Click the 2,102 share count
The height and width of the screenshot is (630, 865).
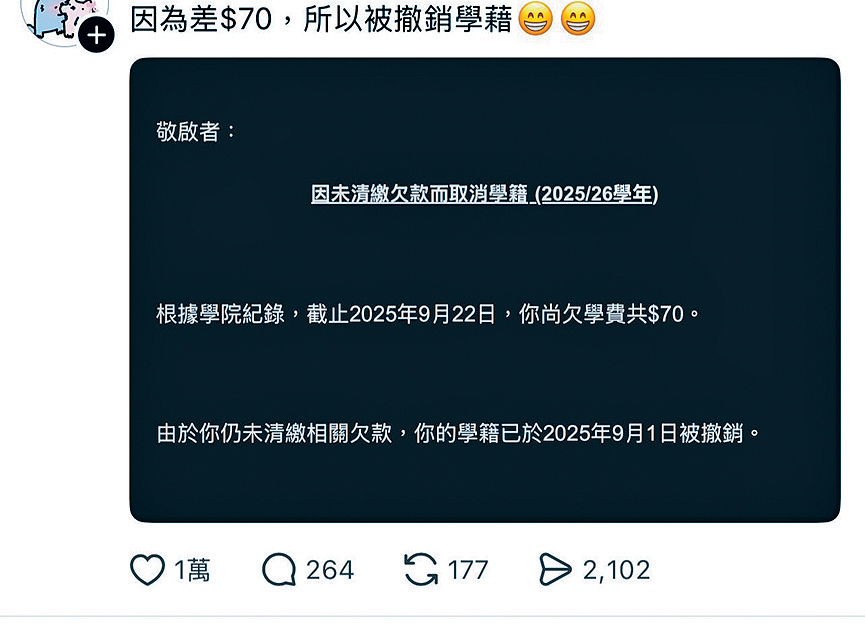pos(616,570)
